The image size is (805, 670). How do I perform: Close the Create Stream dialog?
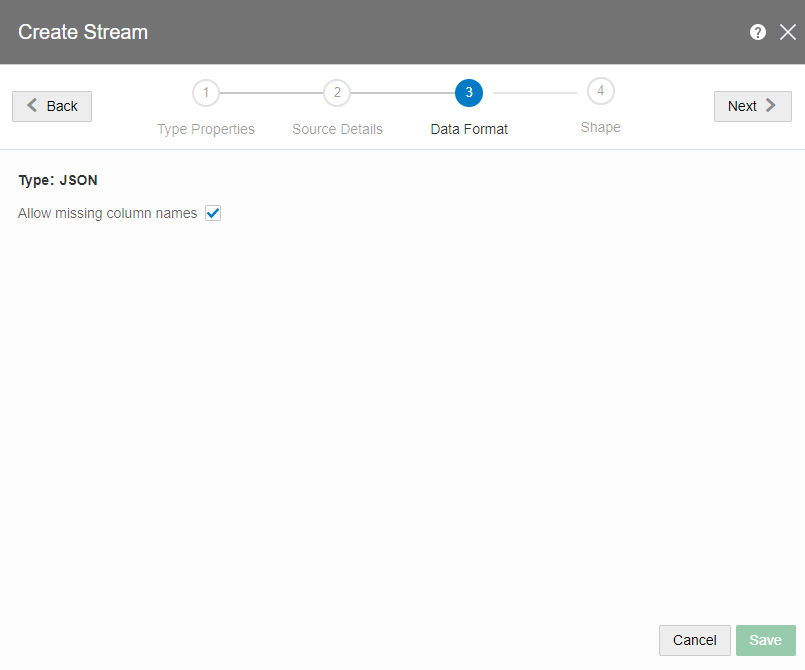787,32
